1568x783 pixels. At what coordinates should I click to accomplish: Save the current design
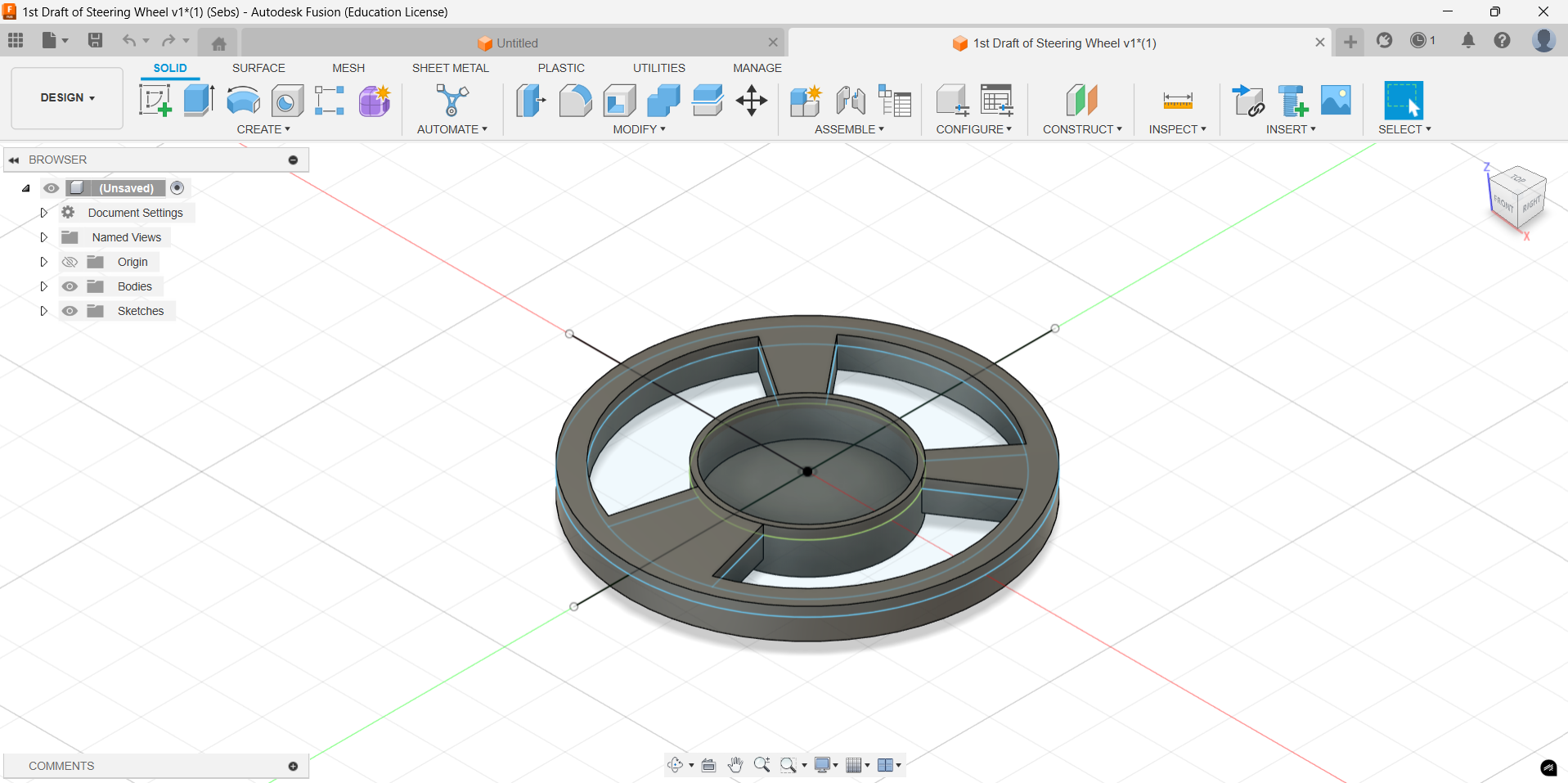(x=96, y=39)
